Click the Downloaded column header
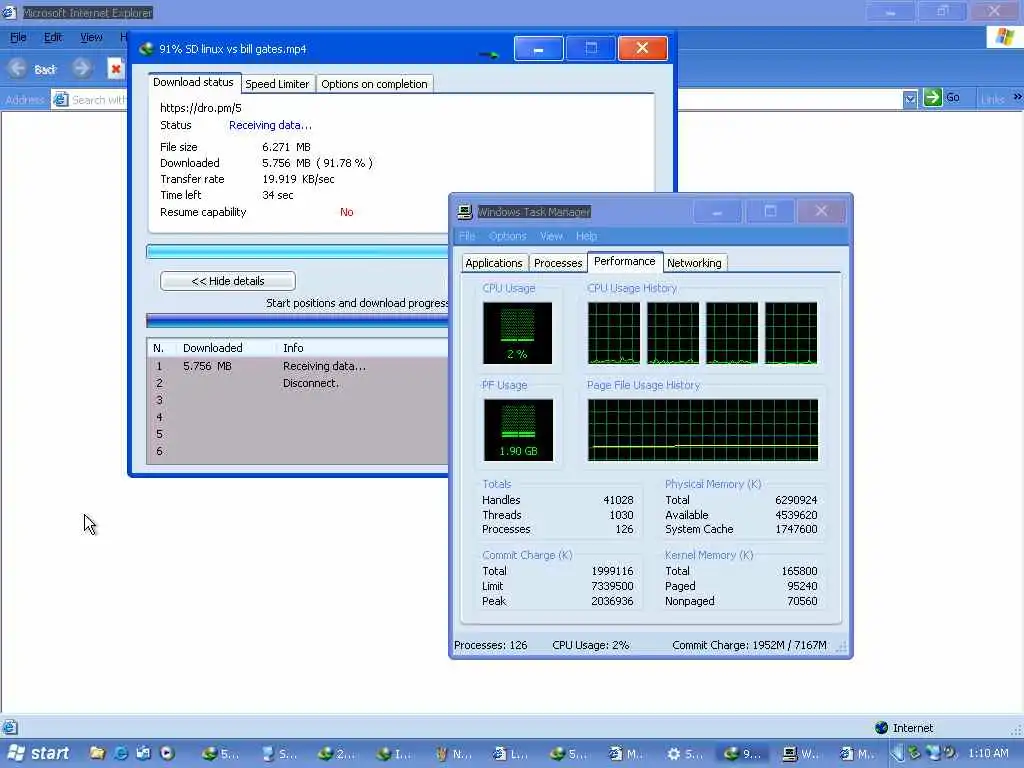The image size is (1024, 768). (212, 348)
